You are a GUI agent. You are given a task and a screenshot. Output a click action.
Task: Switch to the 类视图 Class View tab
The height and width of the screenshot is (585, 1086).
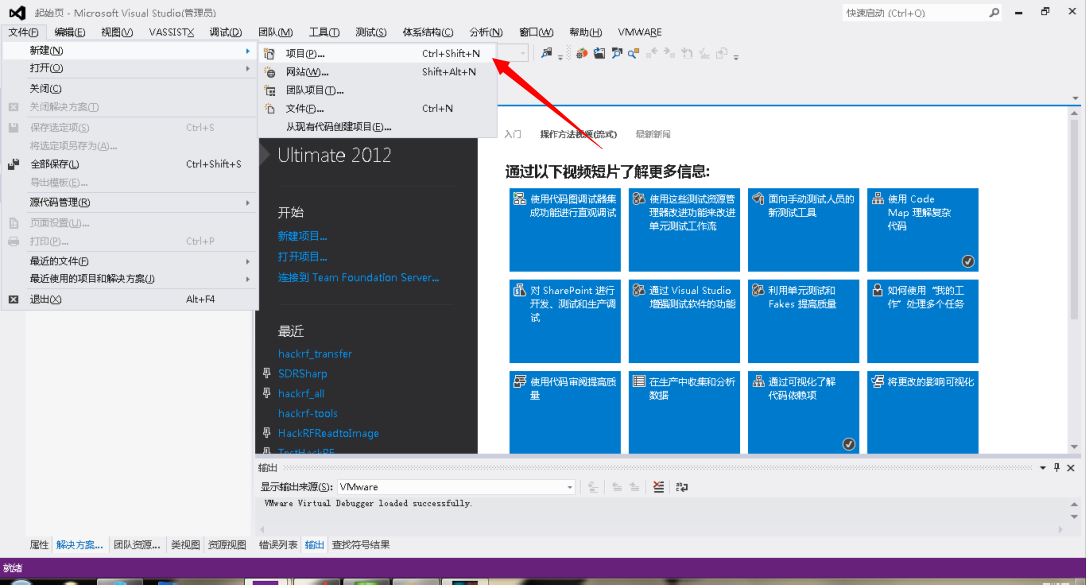(x=186, y=545)
